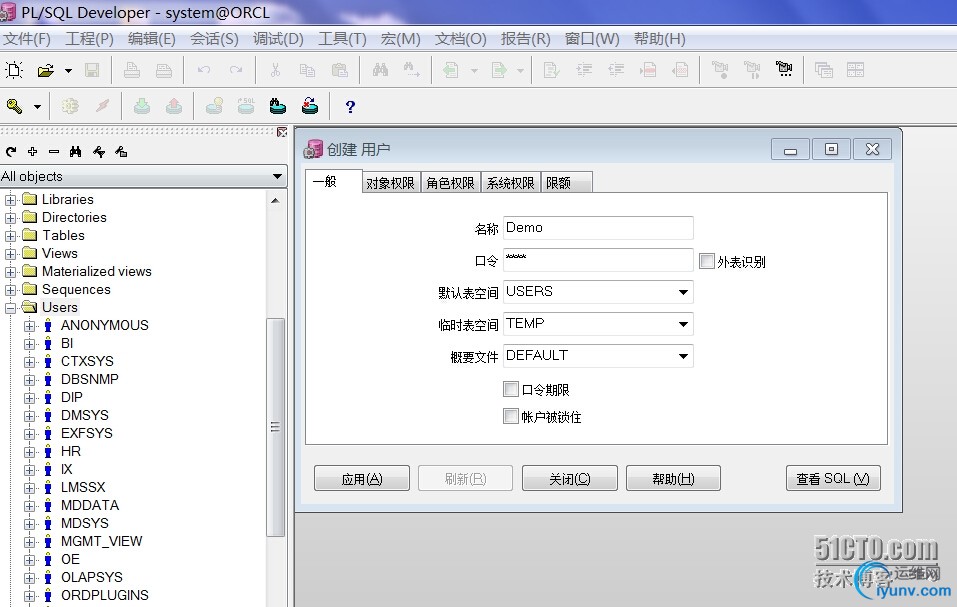Screen dimensions: 957x607
Task: Select the DBSNMP user in tree
Action: click(x=90, y=379)
